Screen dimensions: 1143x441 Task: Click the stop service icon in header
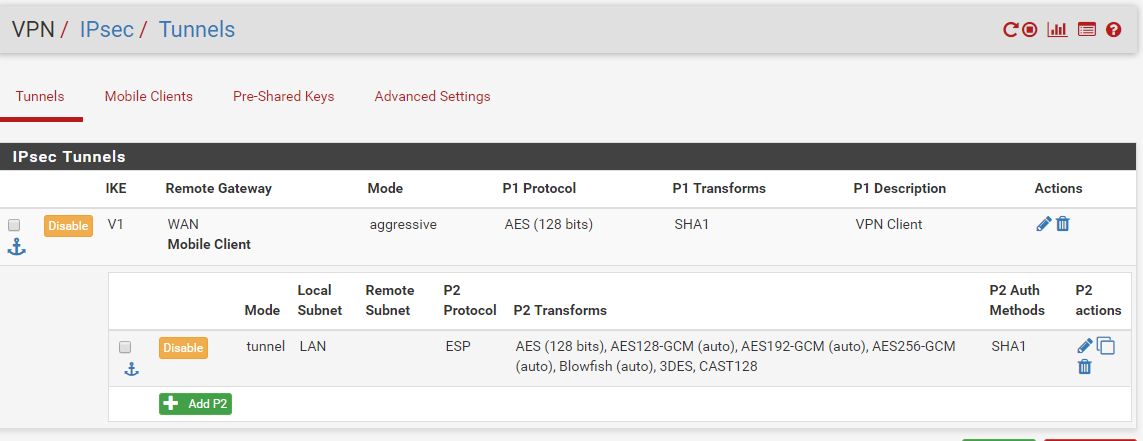[1029, 30]
